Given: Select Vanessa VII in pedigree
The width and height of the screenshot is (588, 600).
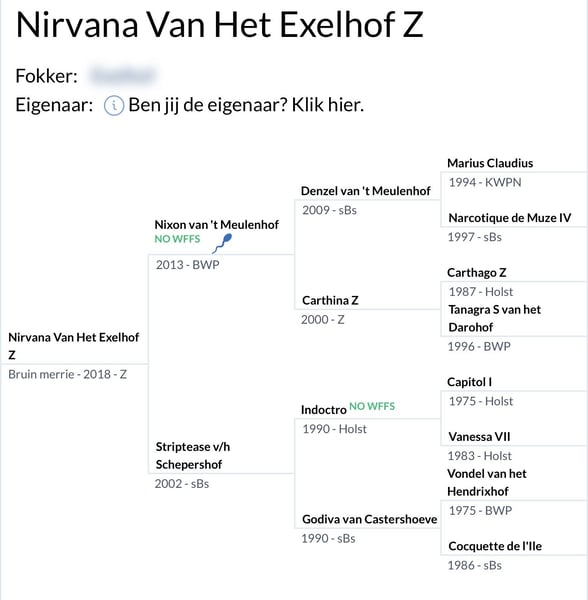Looking at the screenshot, I should click(479, 437).
